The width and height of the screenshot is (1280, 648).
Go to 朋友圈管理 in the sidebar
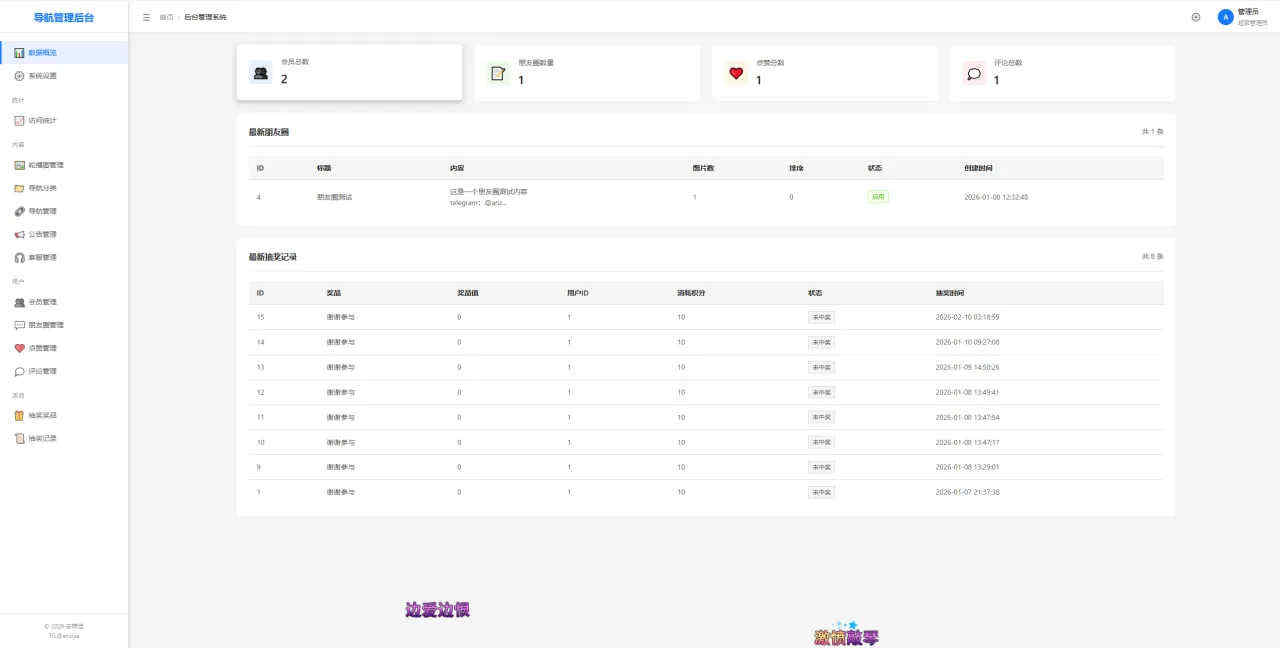coord(45,325)
